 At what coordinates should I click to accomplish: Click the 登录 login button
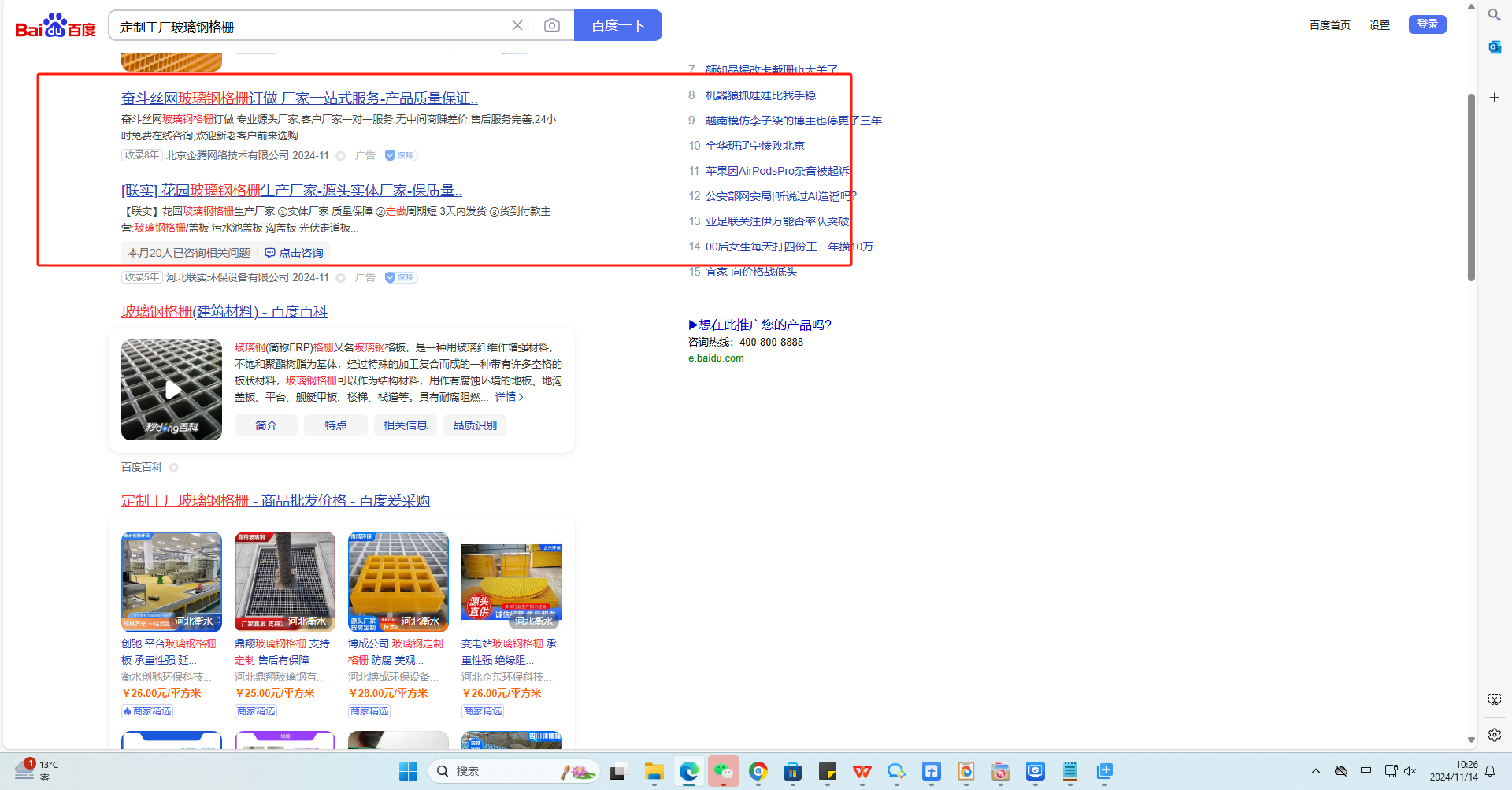[x=1427, y=24]
